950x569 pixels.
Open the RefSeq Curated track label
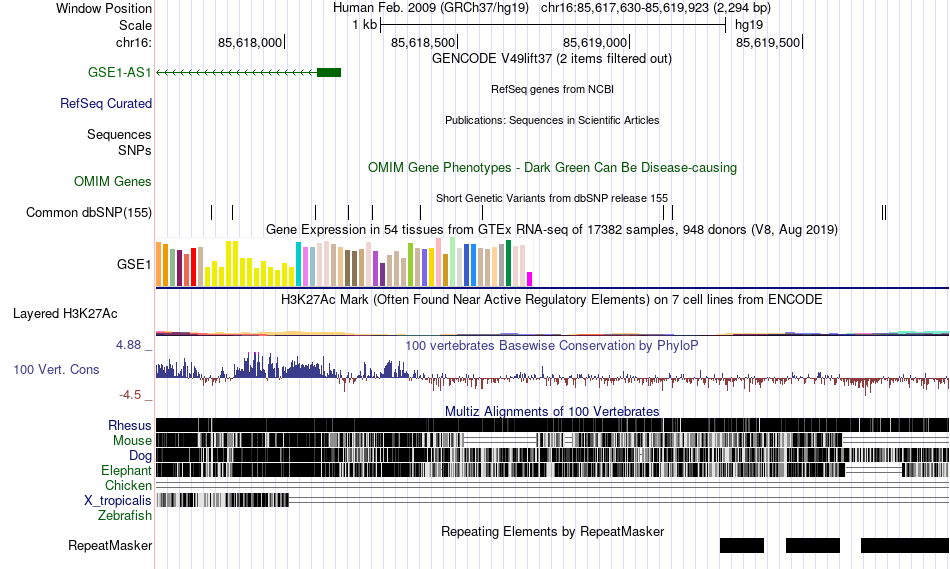(106, 104)
